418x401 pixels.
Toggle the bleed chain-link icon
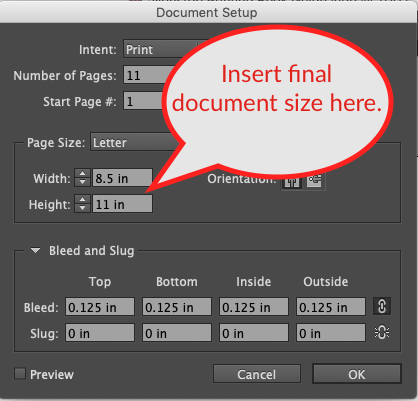382,306
